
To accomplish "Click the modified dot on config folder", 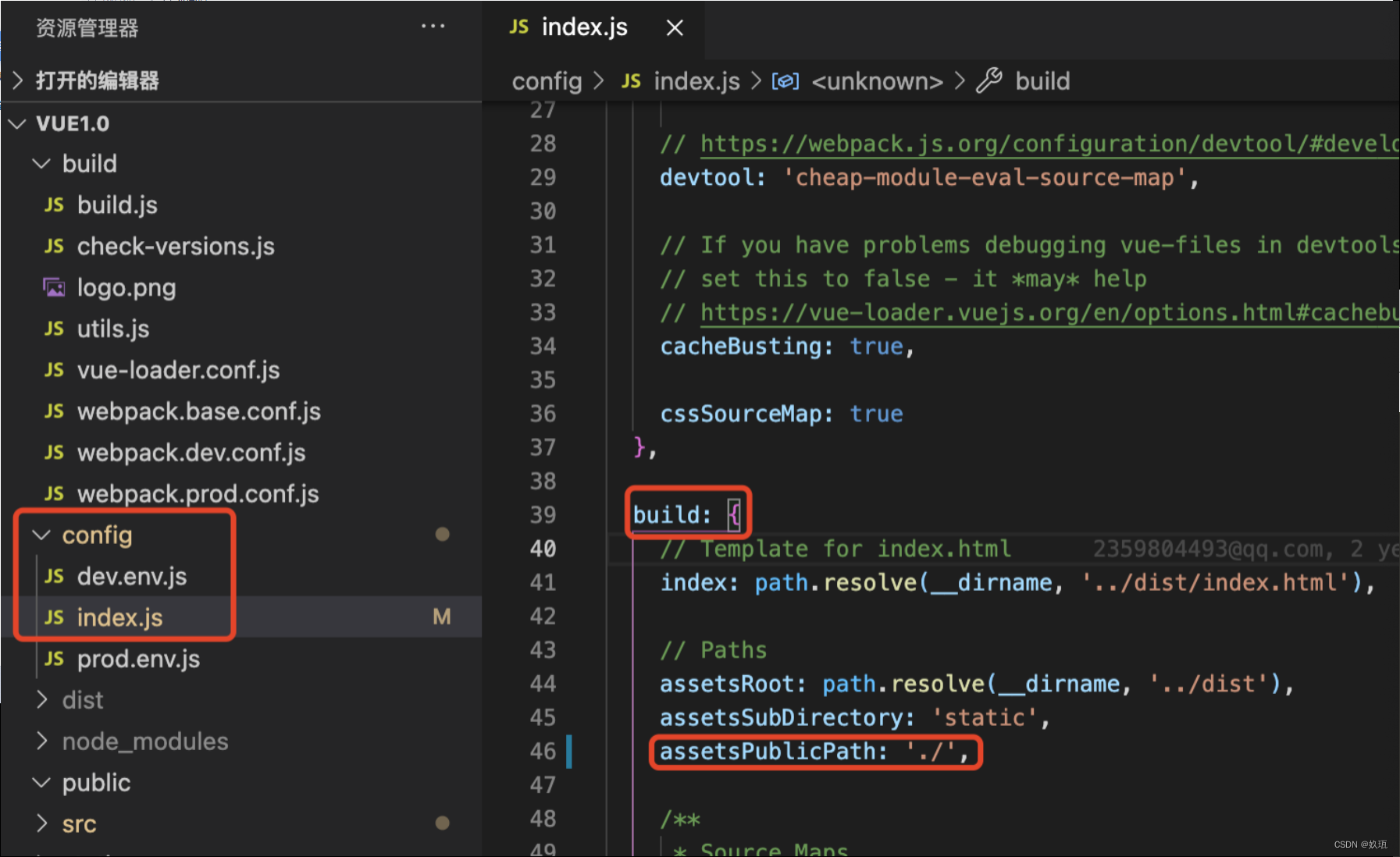I will click(442, 535).
